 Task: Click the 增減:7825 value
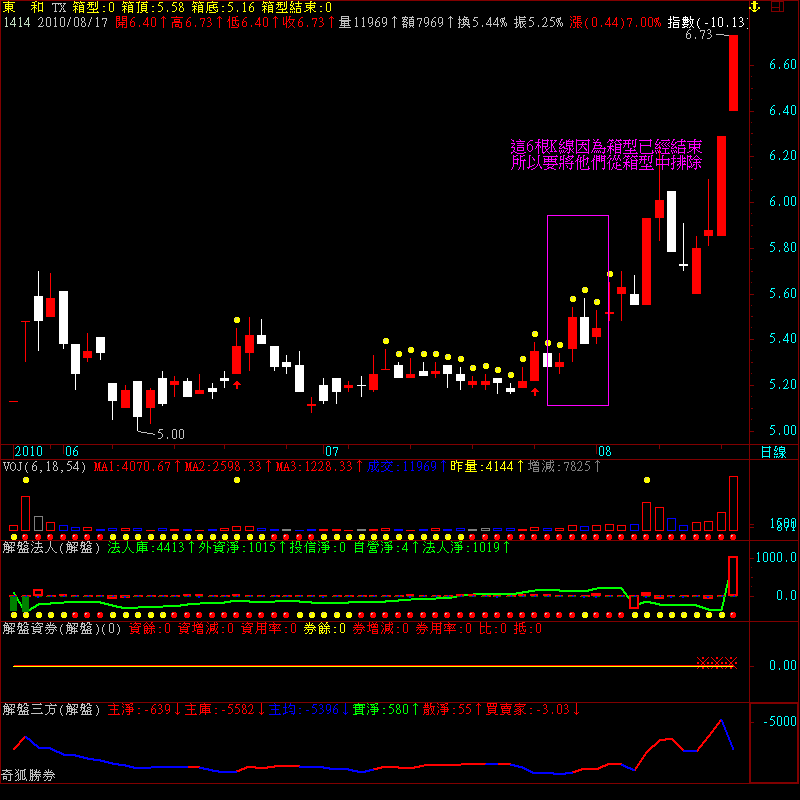coord(559,467)
